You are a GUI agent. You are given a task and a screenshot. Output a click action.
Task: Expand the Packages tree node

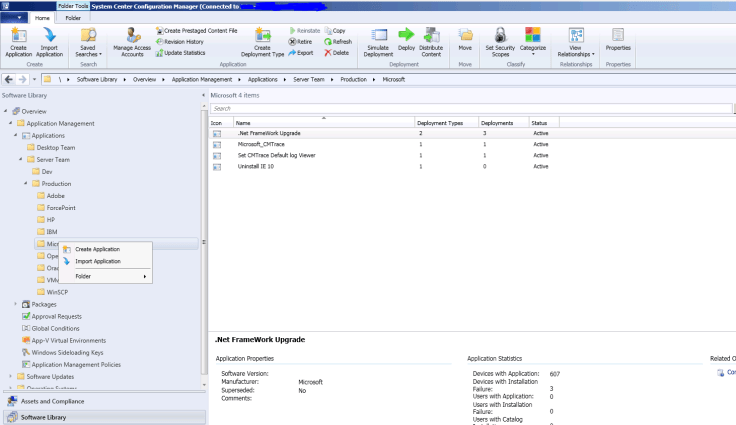click(x=16, y=303)
